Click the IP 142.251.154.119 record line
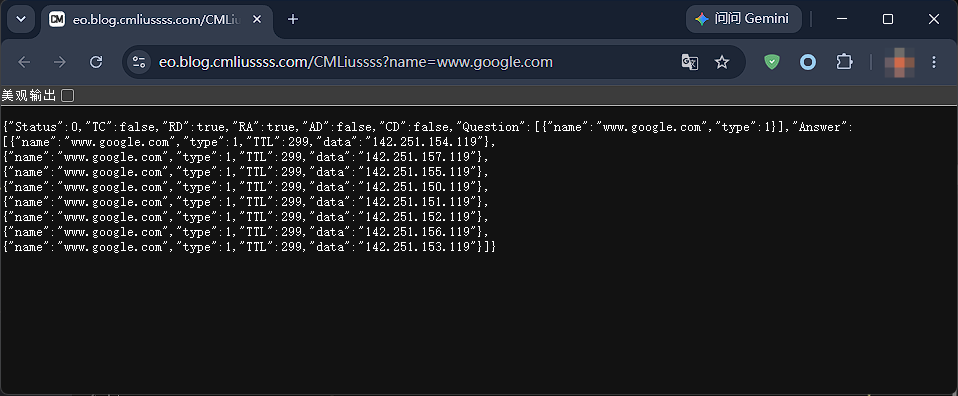958x396 pixels. [249, 142]
